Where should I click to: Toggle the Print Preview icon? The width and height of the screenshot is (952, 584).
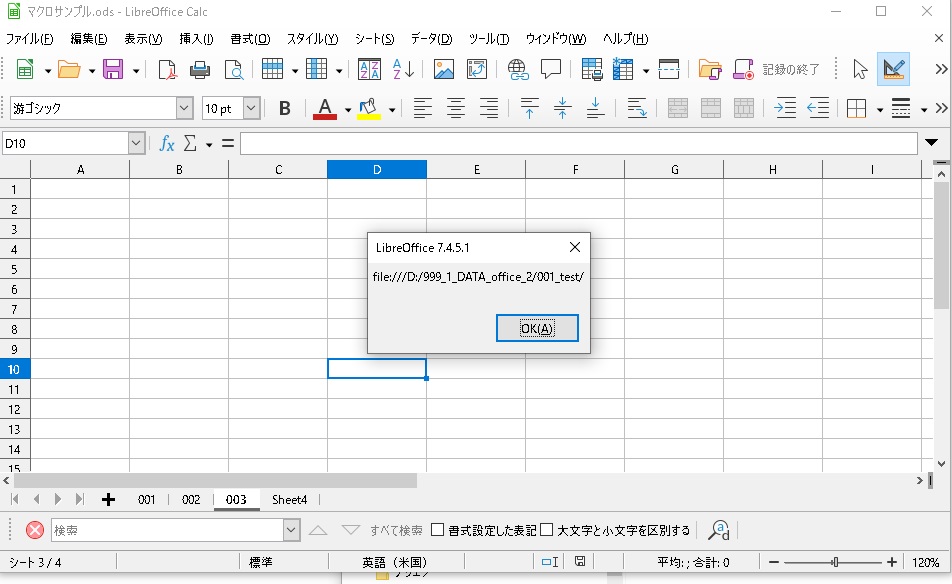(234, 70)
